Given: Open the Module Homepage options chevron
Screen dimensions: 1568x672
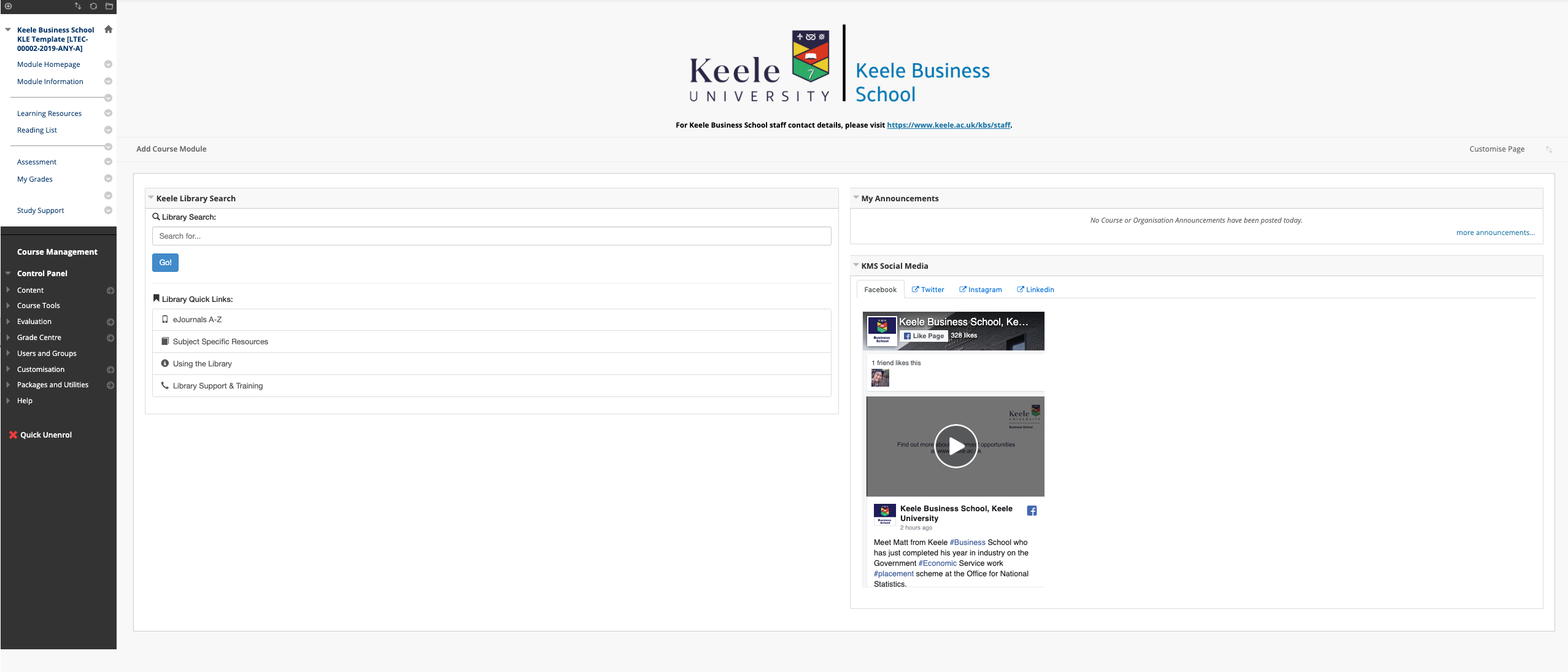Looking at the screenshot, I should (x=108, y=64).
